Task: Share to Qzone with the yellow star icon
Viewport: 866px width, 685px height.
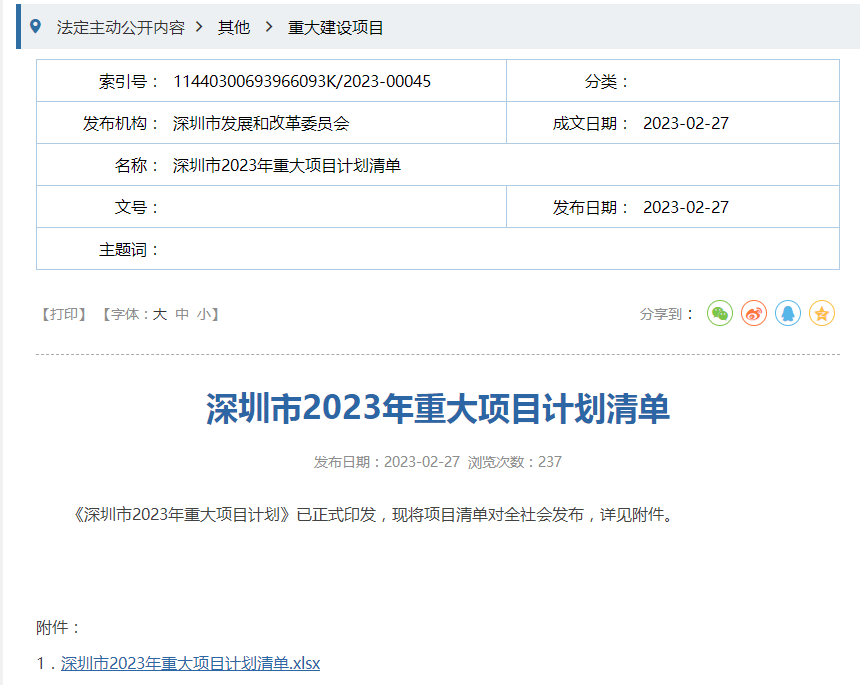Action: click(822, 314)
